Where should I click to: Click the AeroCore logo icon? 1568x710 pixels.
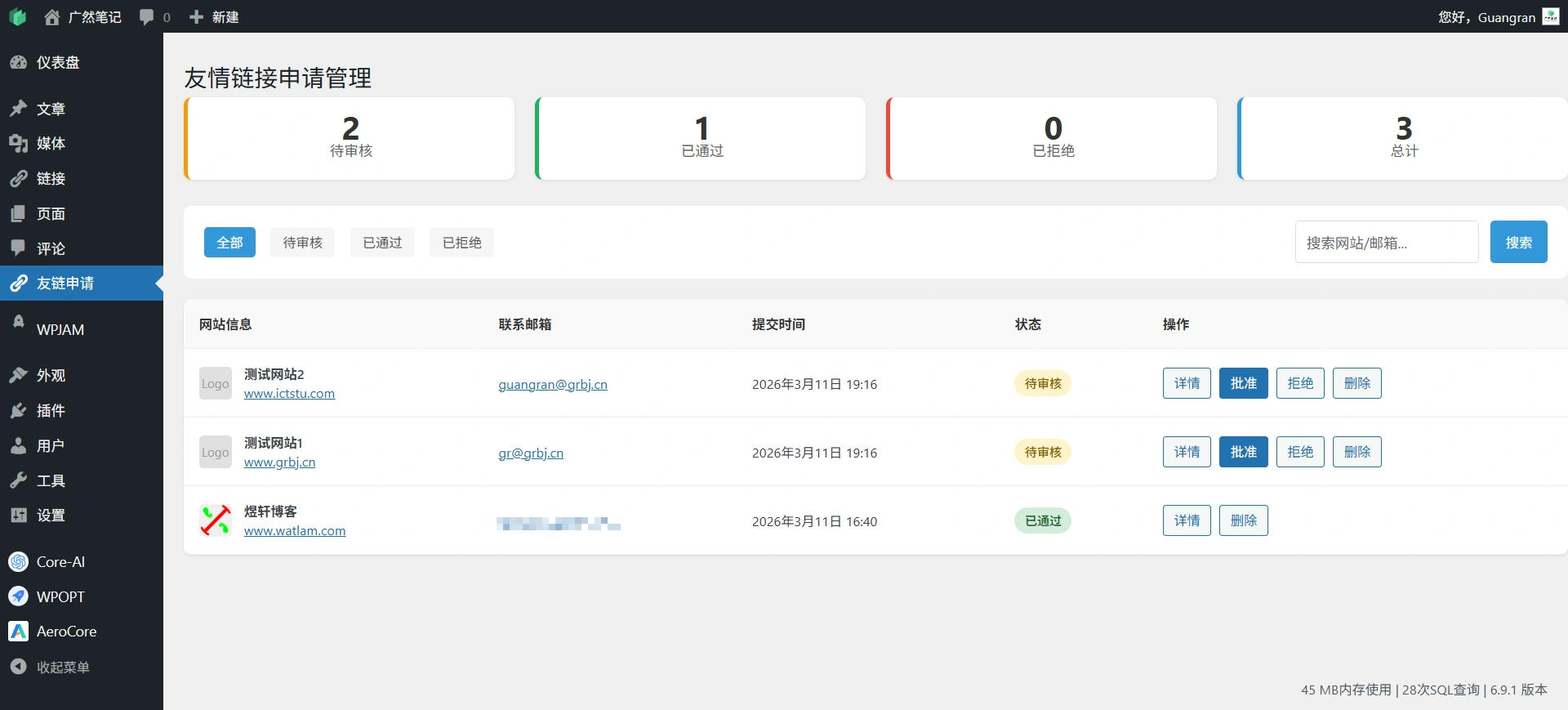(18, 632)
